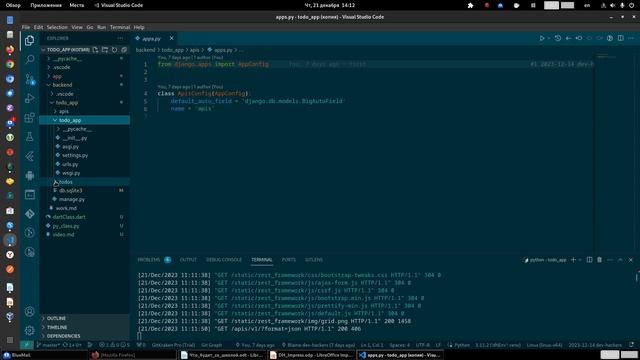Open LibreOffice Impress window from taskbar
Screen dimensions: 640x360
coord(311,355)
